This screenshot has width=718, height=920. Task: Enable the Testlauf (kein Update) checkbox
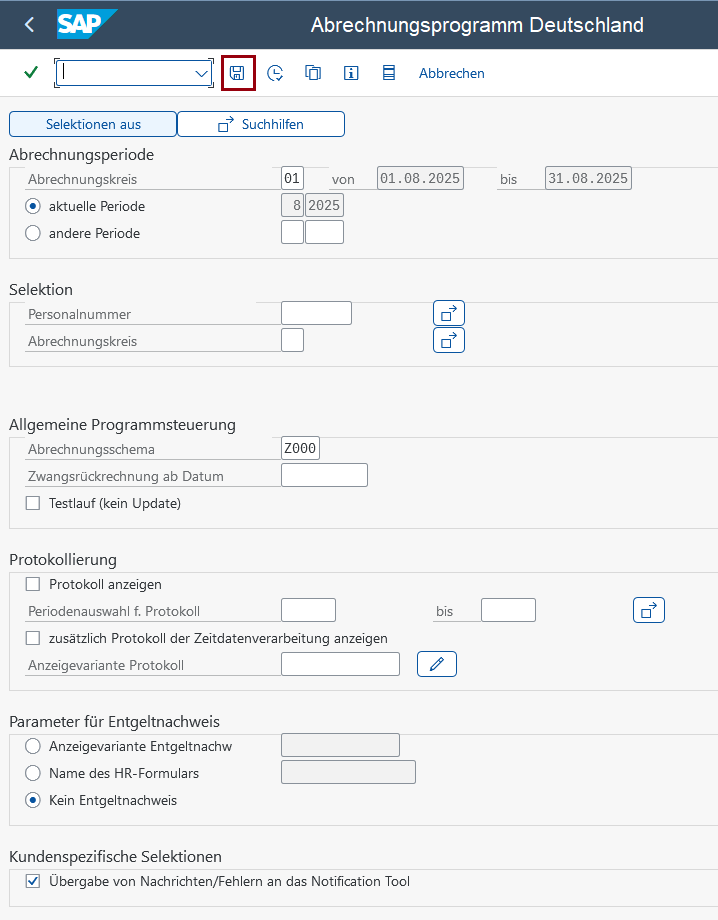click(33, 503)
